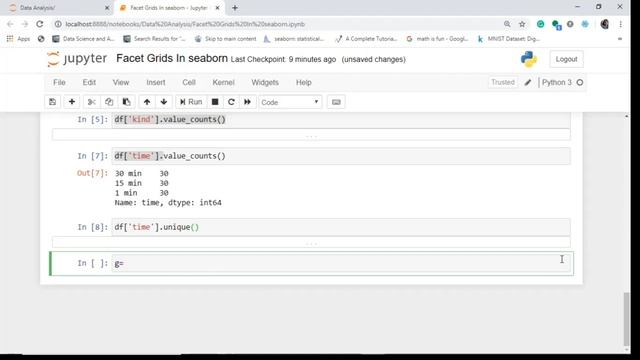Open the command palette keyboard icon

point(336,102)
